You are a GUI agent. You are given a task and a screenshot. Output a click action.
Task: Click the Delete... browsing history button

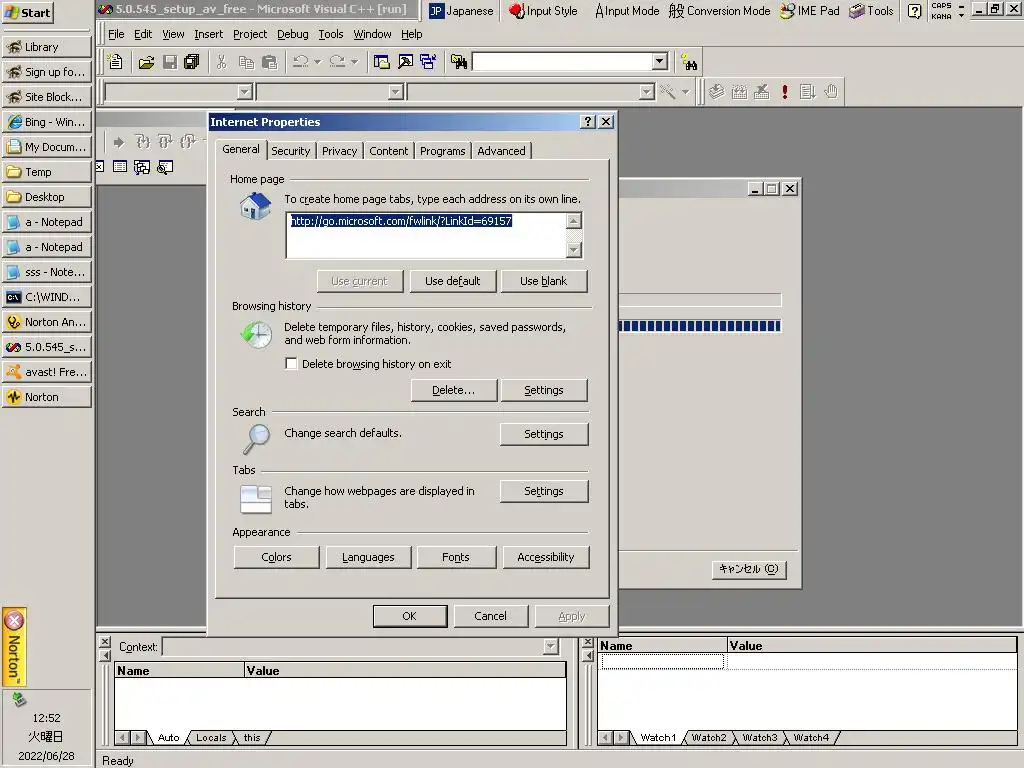click(453, 390)
